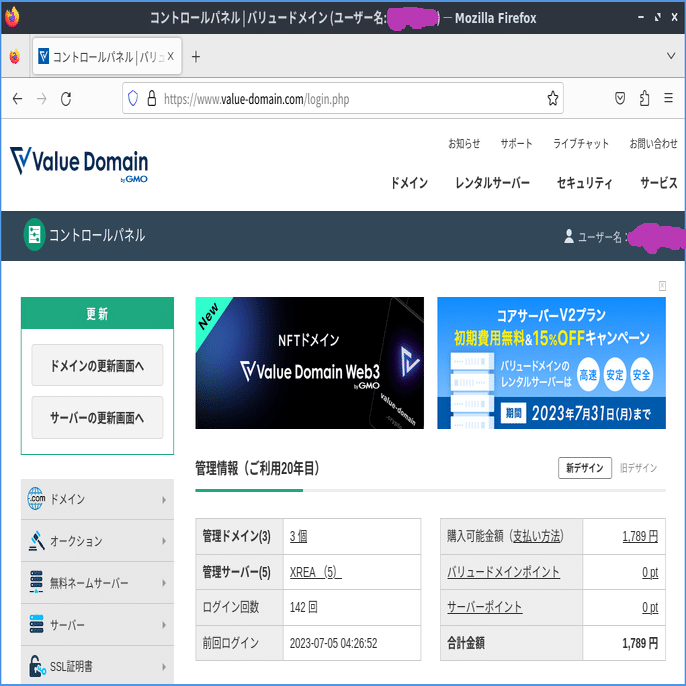Open the 3 個 managed domains link

pyautogui.click(x=298, y=536)
